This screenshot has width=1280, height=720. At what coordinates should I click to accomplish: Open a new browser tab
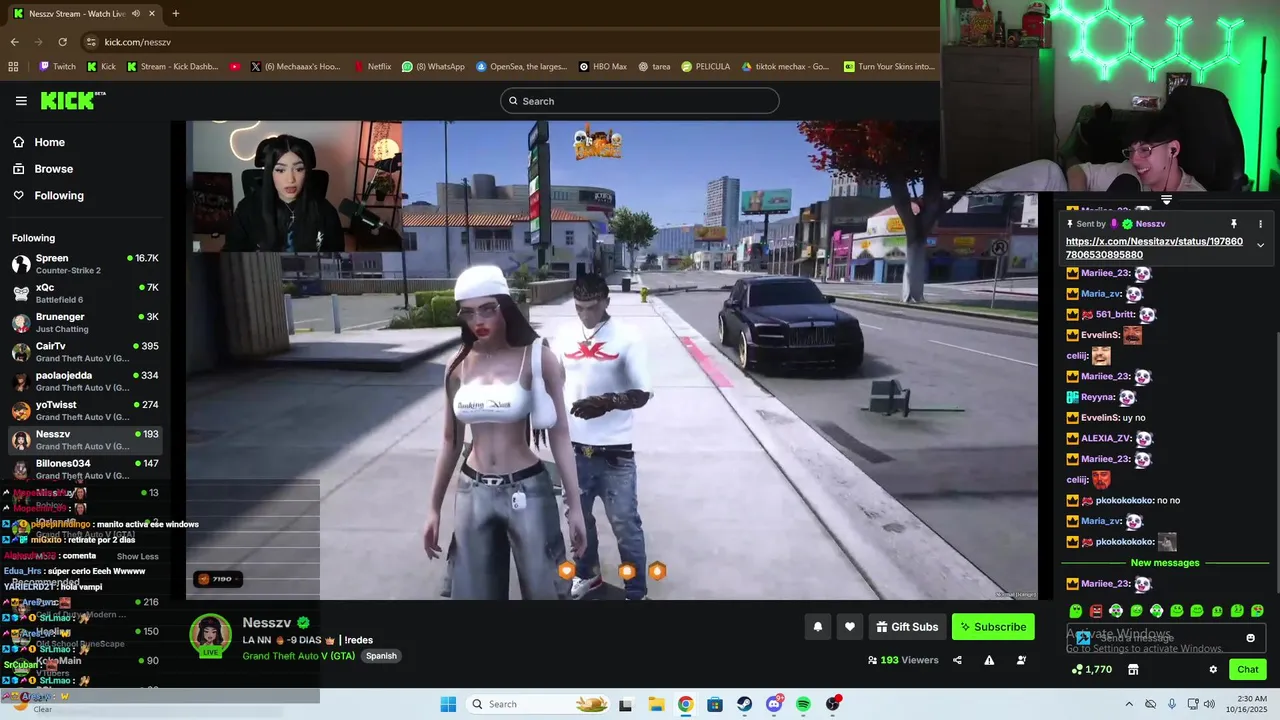point(175,14)
